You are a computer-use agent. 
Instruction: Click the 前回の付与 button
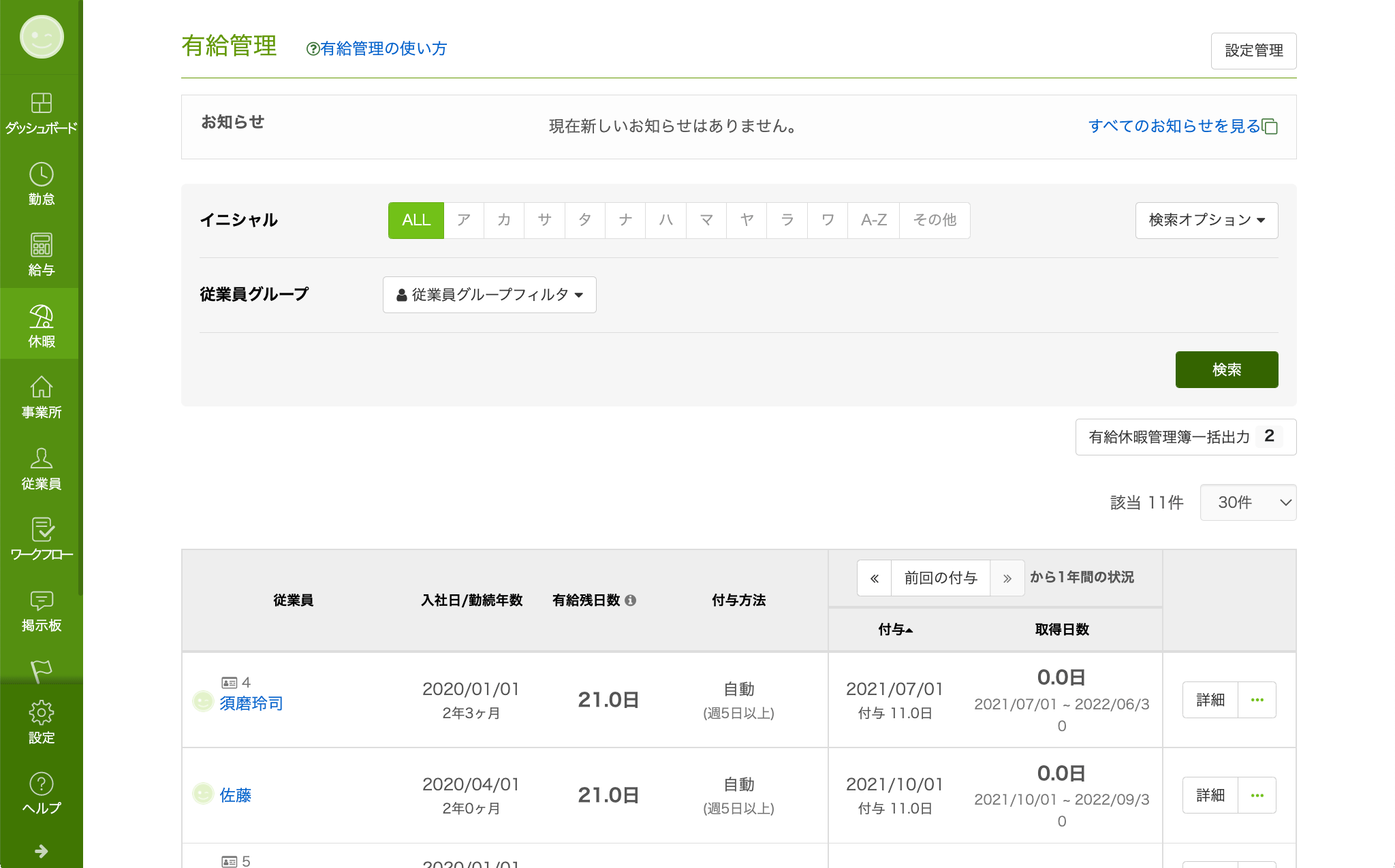point(941,578)
